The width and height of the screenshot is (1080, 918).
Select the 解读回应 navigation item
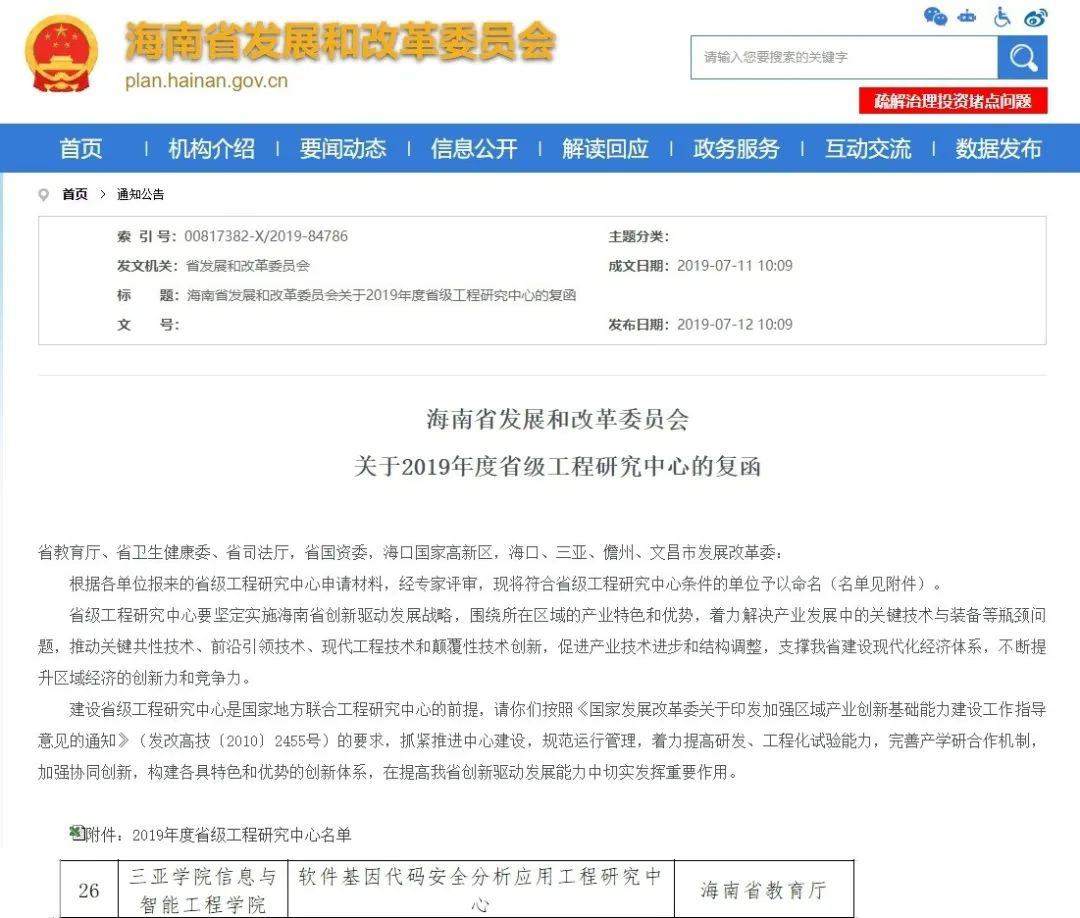point(605,149)
